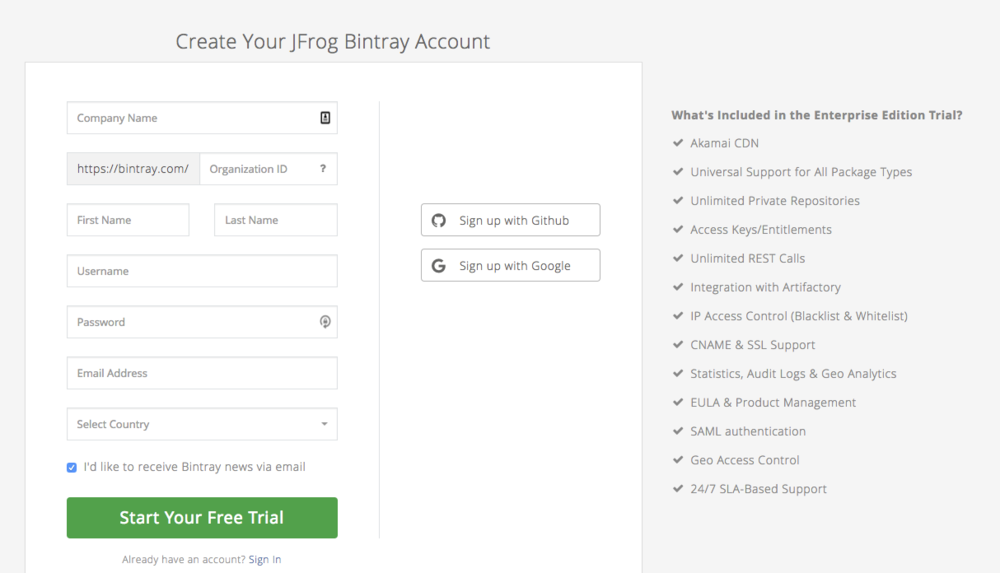Click the checkmark icon beside SAML authentication
1000x573 pixels.
678,431
